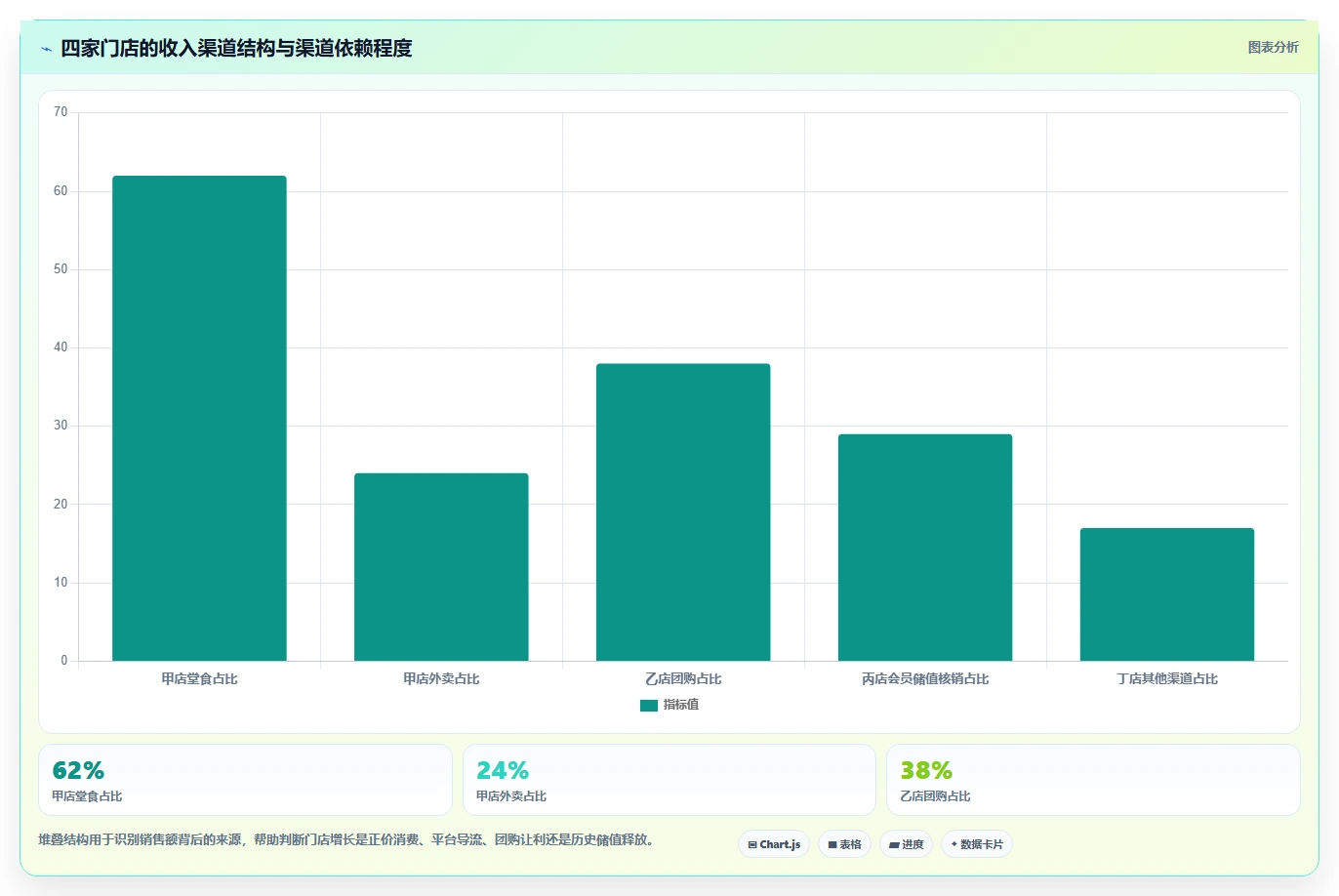
Task: Click the y-axis value 70
Action: coord(61,112)
